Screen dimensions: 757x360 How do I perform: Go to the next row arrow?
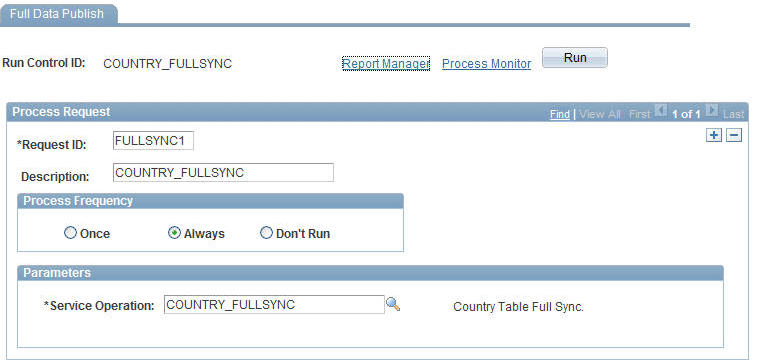pos(711,112)
